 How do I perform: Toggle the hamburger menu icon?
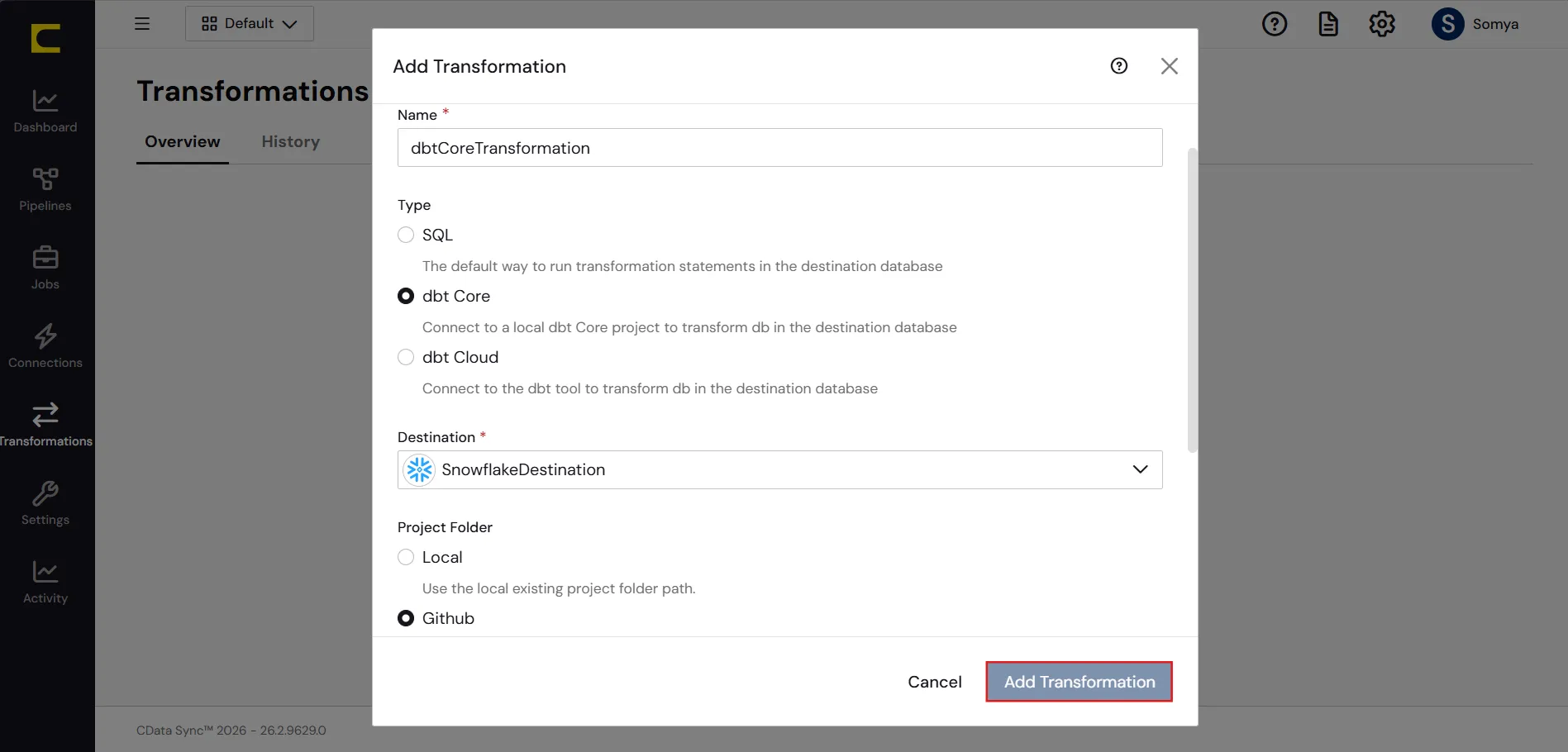tap(142, 24)
